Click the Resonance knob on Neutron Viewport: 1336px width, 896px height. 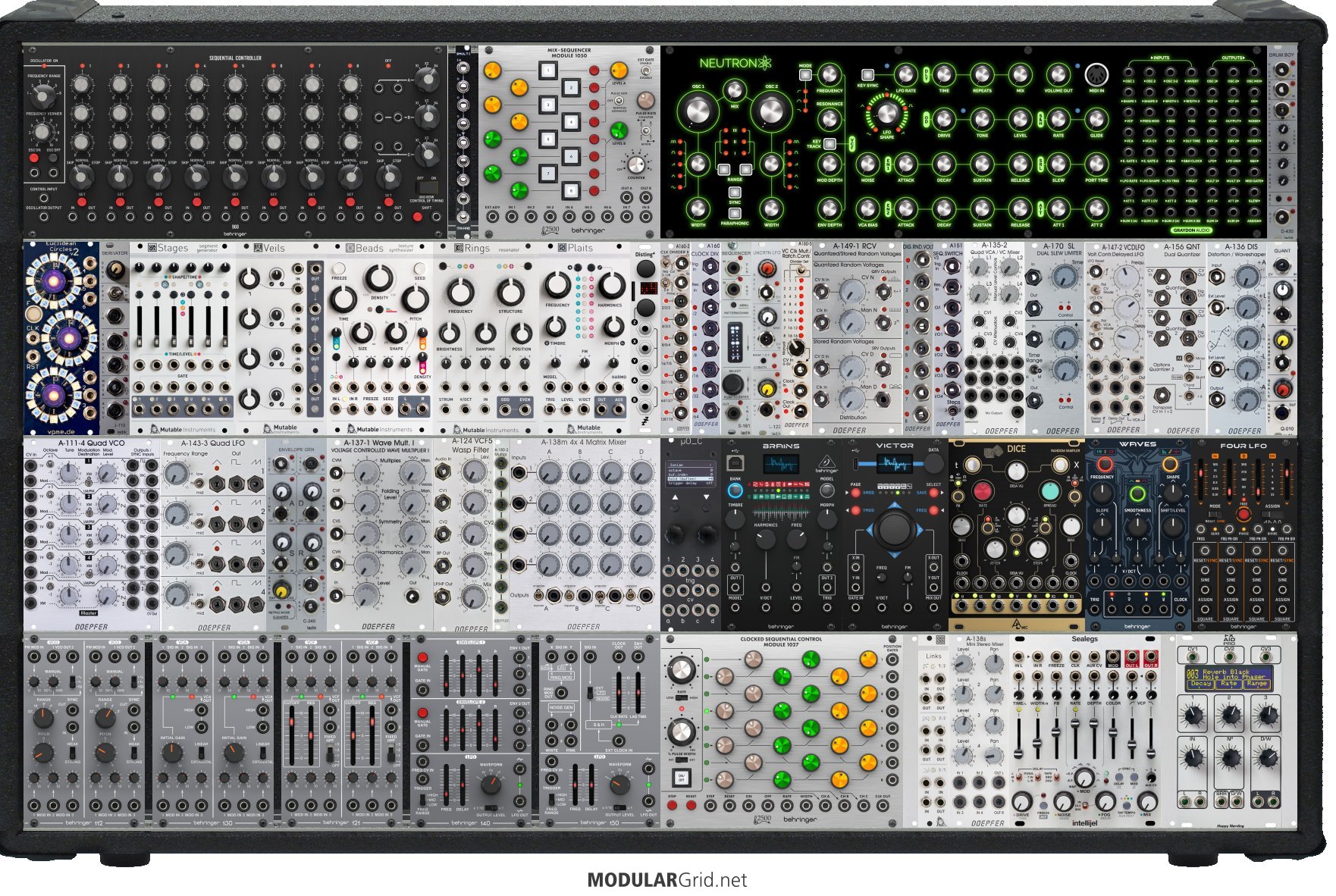tap(830, 118)
